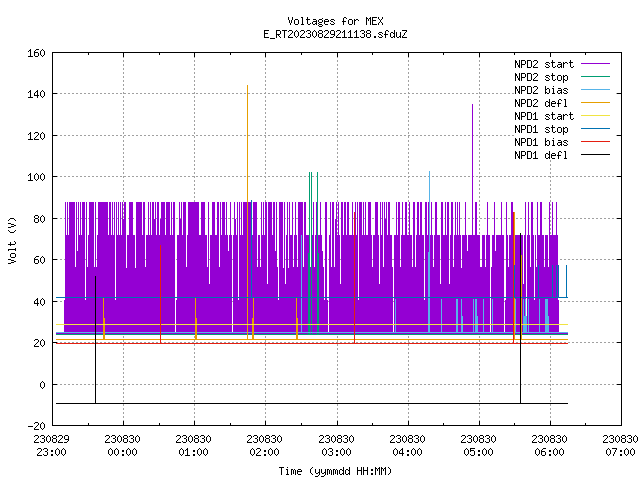Click the X-axis tick label '04:00'
Screen dimensions: 640x480
[407, 453]
